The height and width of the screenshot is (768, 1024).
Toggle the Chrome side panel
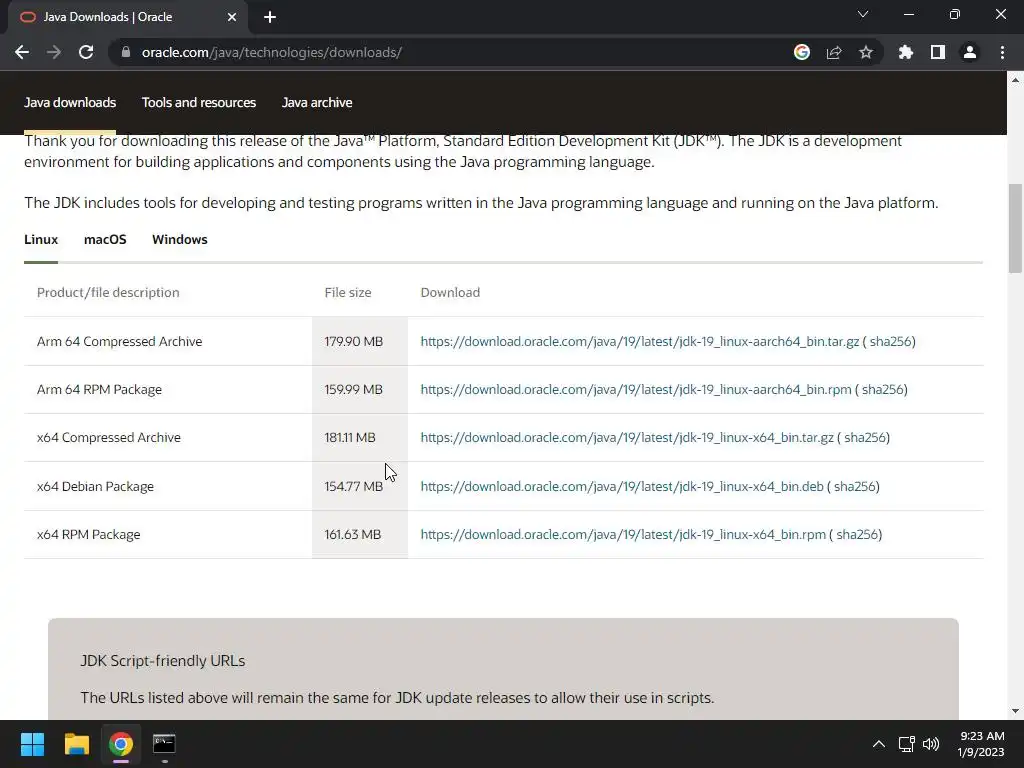[x=938, y=52]
